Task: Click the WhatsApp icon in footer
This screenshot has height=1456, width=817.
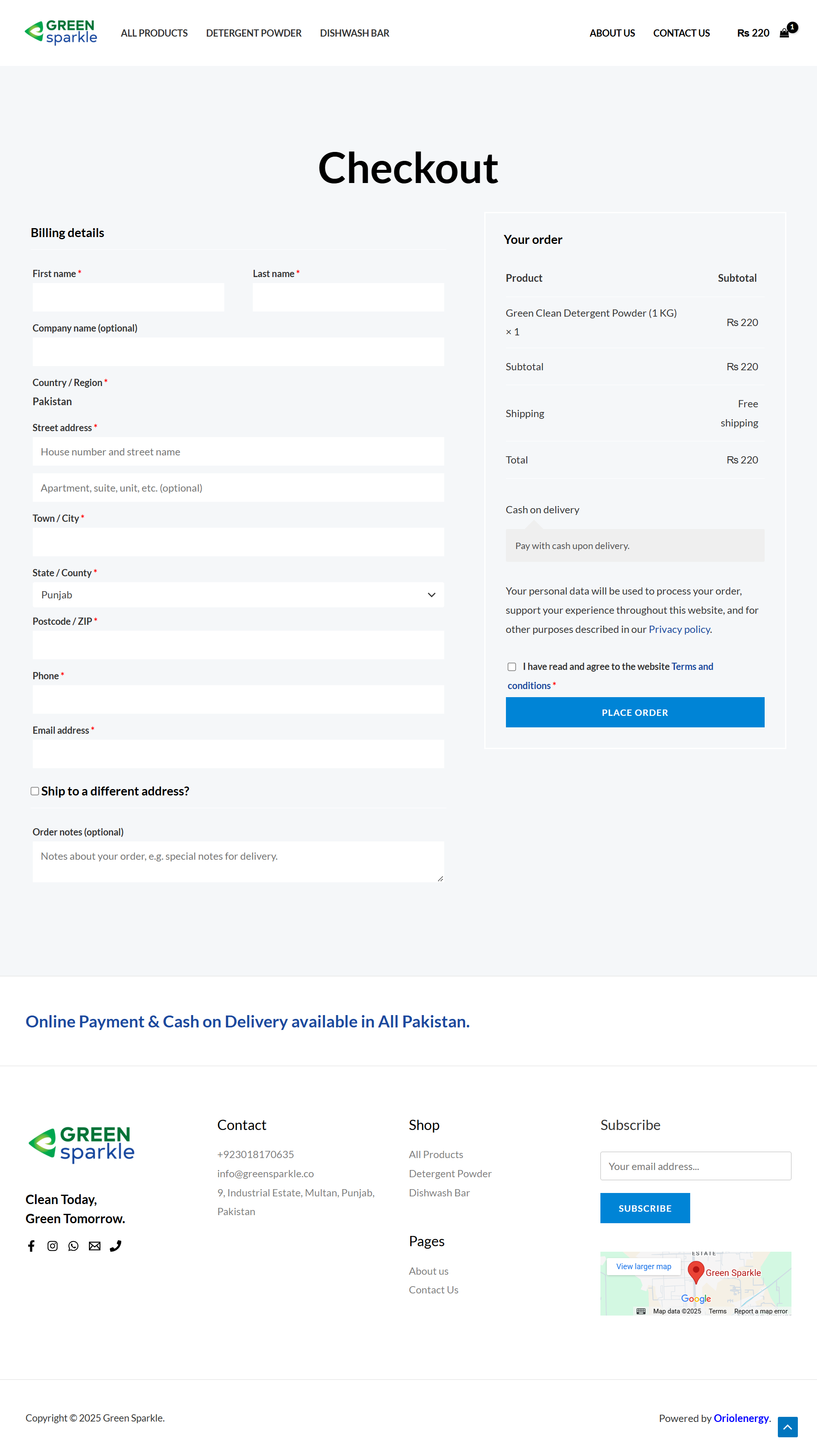Action: [74, 1246]
